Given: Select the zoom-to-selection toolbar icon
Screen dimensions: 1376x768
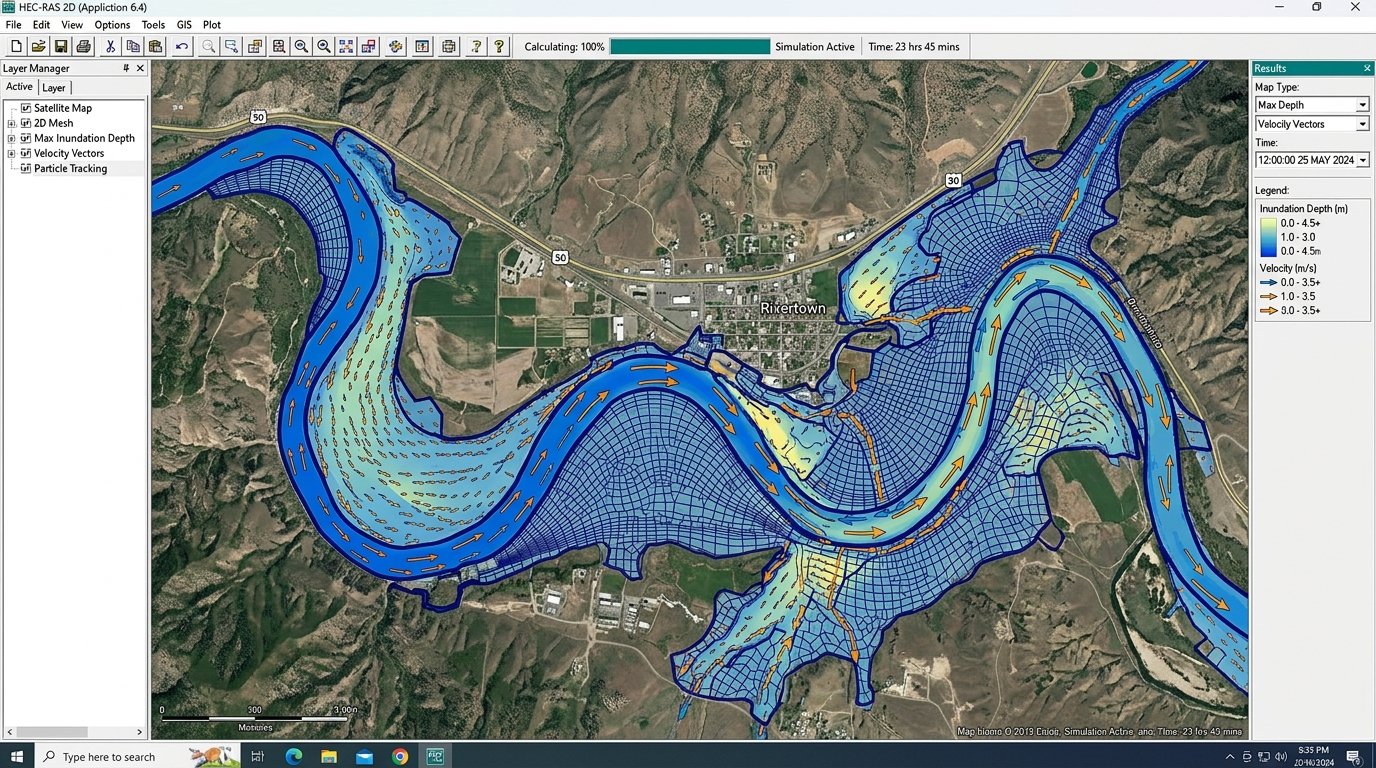Looking at the screenshot, I should (x=231, y=46).
